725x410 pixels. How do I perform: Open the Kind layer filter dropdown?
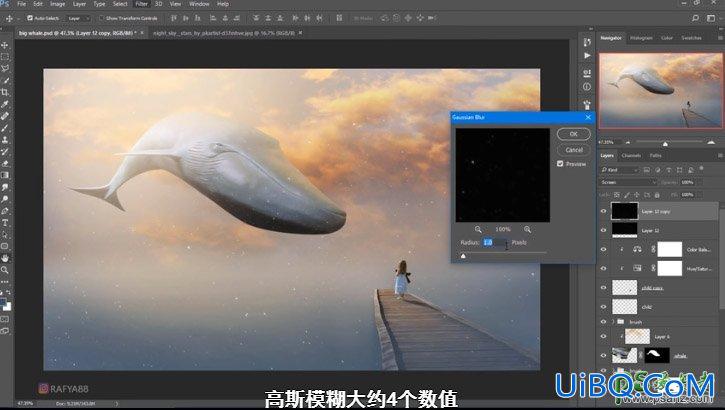coord(619,170)
